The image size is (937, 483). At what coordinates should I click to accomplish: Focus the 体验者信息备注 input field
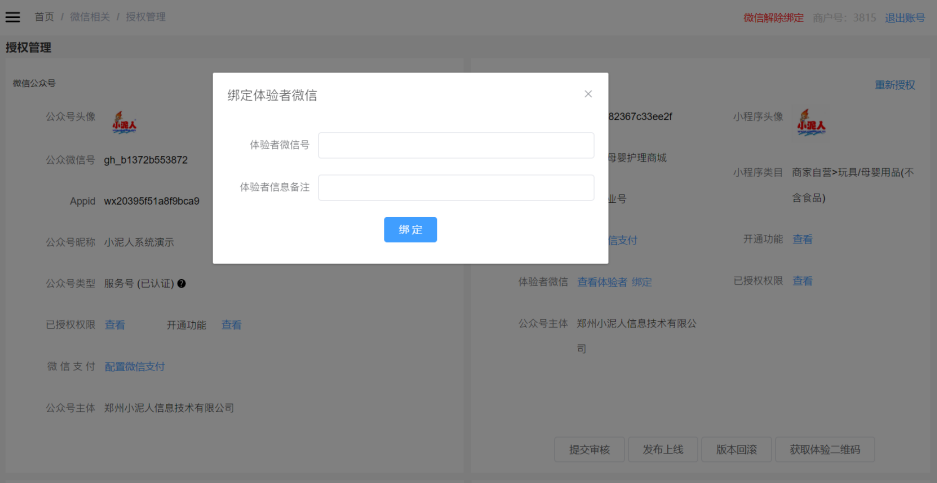456,187
